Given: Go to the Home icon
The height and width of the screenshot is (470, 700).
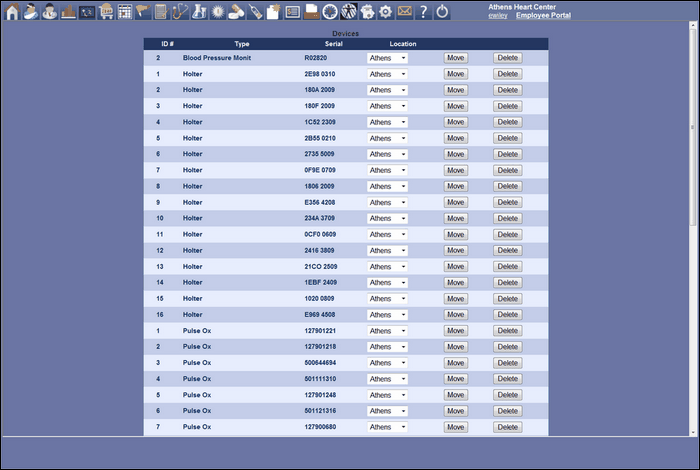Looking at the screenshot, I should point(12,12).
